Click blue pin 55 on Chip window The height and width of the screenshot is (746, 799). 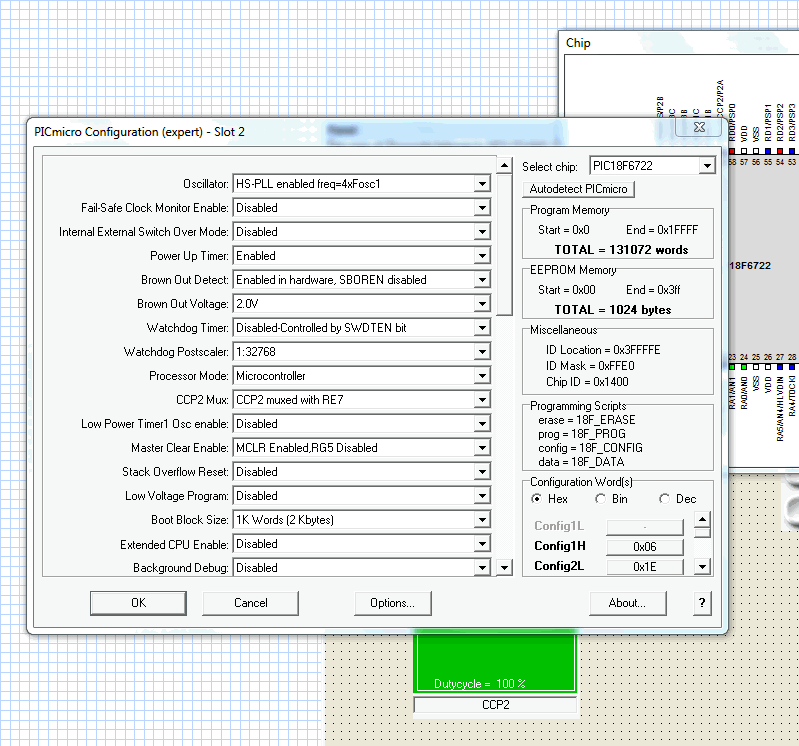768,151
